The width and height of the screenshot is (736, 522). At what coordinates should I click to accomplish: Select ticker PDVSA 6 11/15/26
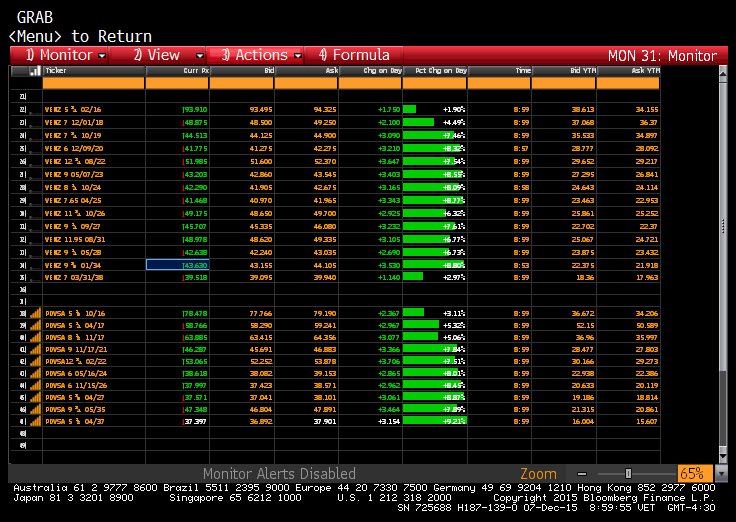(x=76, y=385)
